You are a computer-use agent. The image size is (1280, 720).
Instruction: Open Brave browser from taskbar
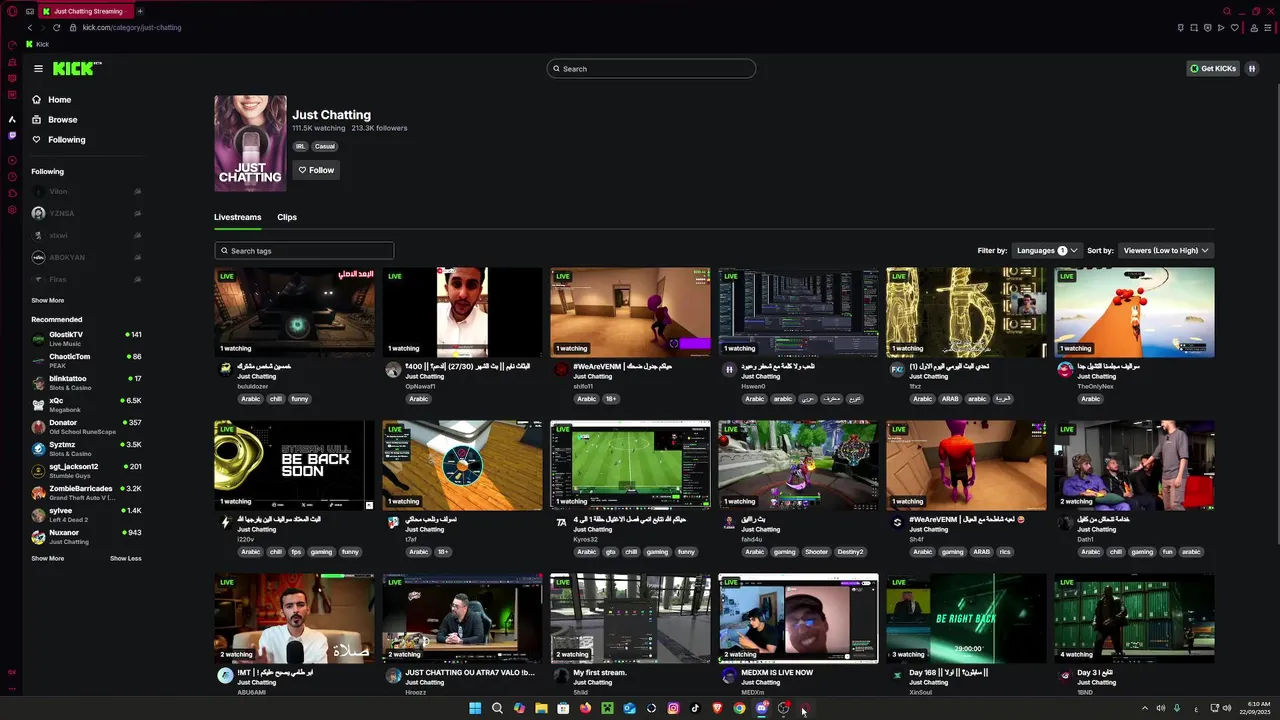(717, 708)
